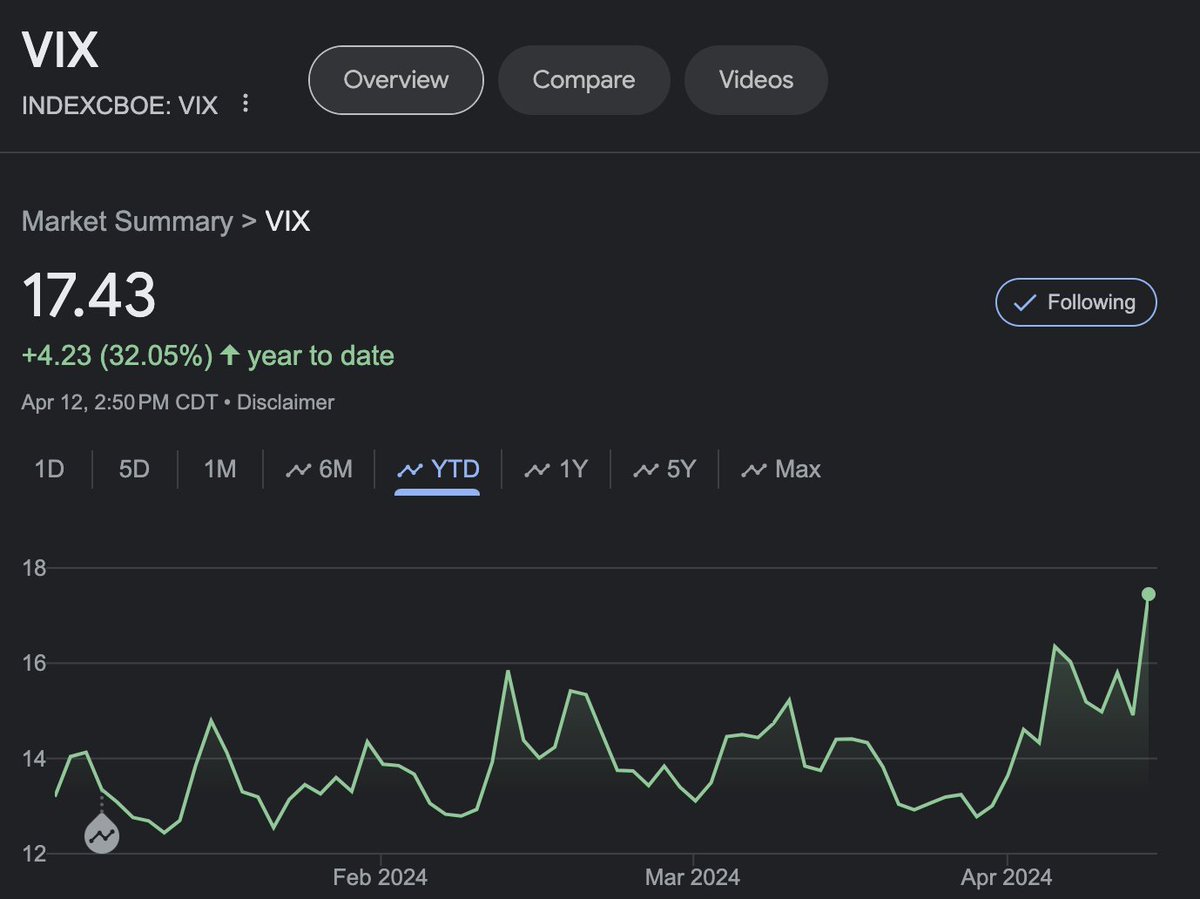Click the Feb 2024 axis label
Image resolution: width=1200 pixels, height=899 pixels.
coord(380,877)
